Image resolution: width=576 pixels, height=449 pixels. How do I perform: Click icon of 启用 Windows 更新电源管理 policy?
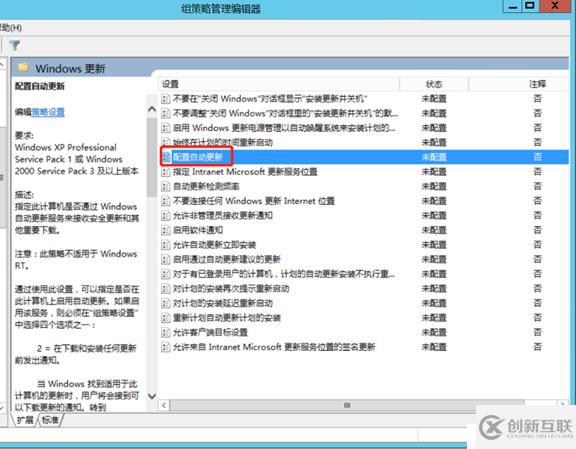(166, 128)
